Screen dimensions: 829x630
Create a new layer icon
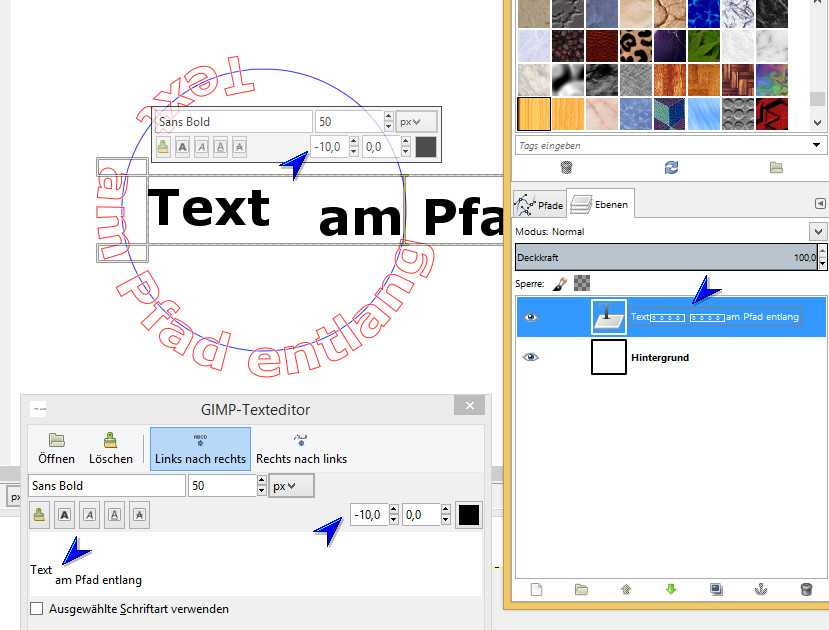537,589
